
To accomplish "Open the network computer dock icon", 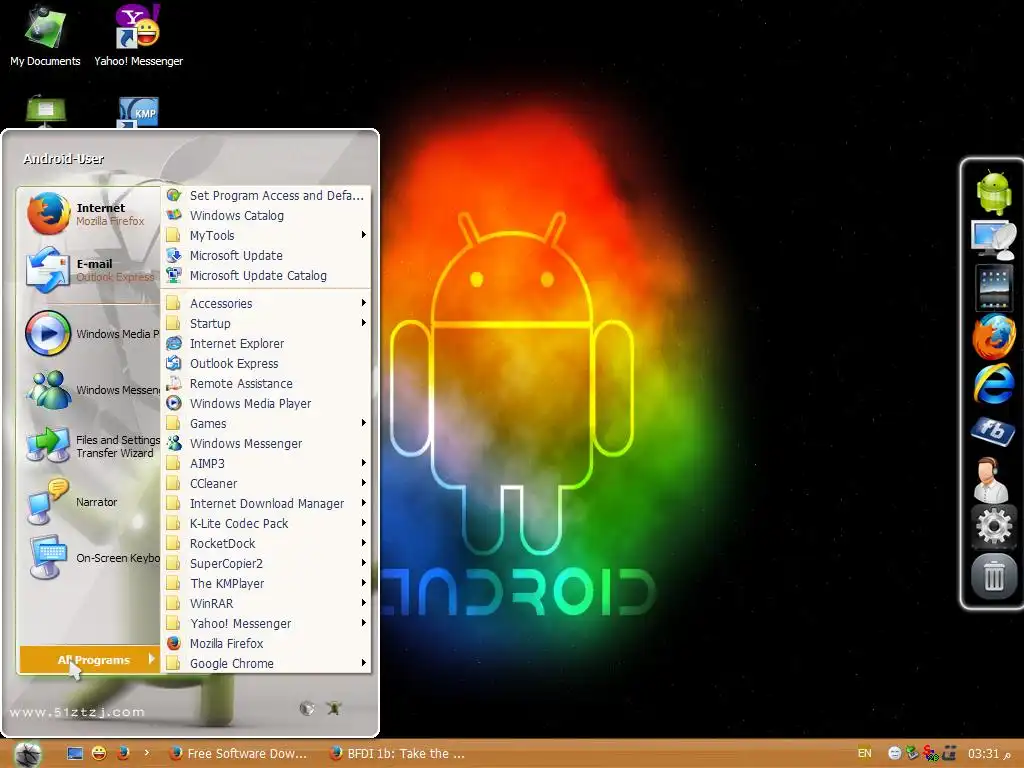I will (x=993, y=240).
